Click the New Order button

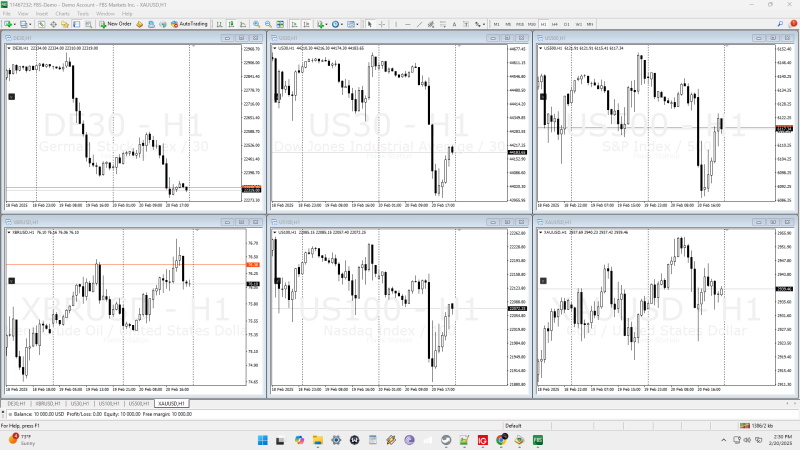[115, 24]
